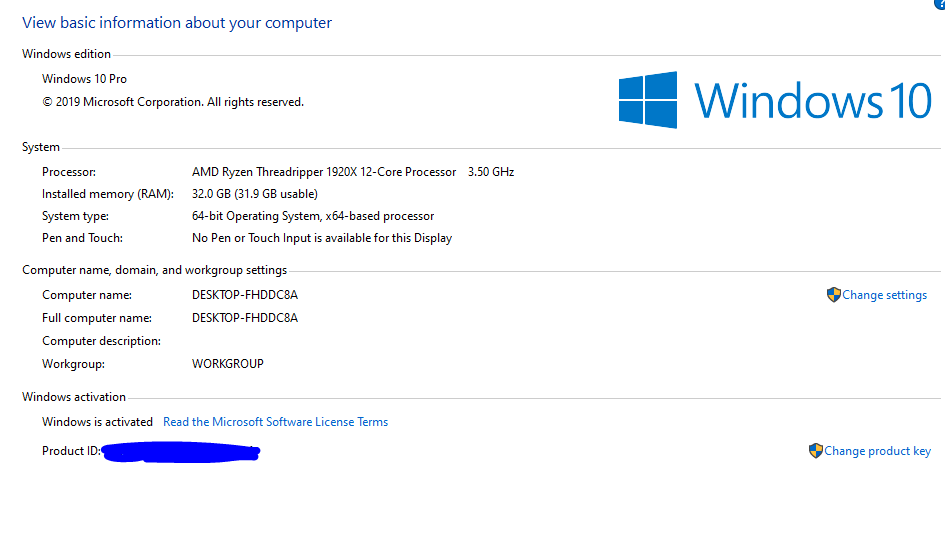The height and width of the screenshot is (559, 945).
Task: Click the Windows activation section header
Action: 74,397
